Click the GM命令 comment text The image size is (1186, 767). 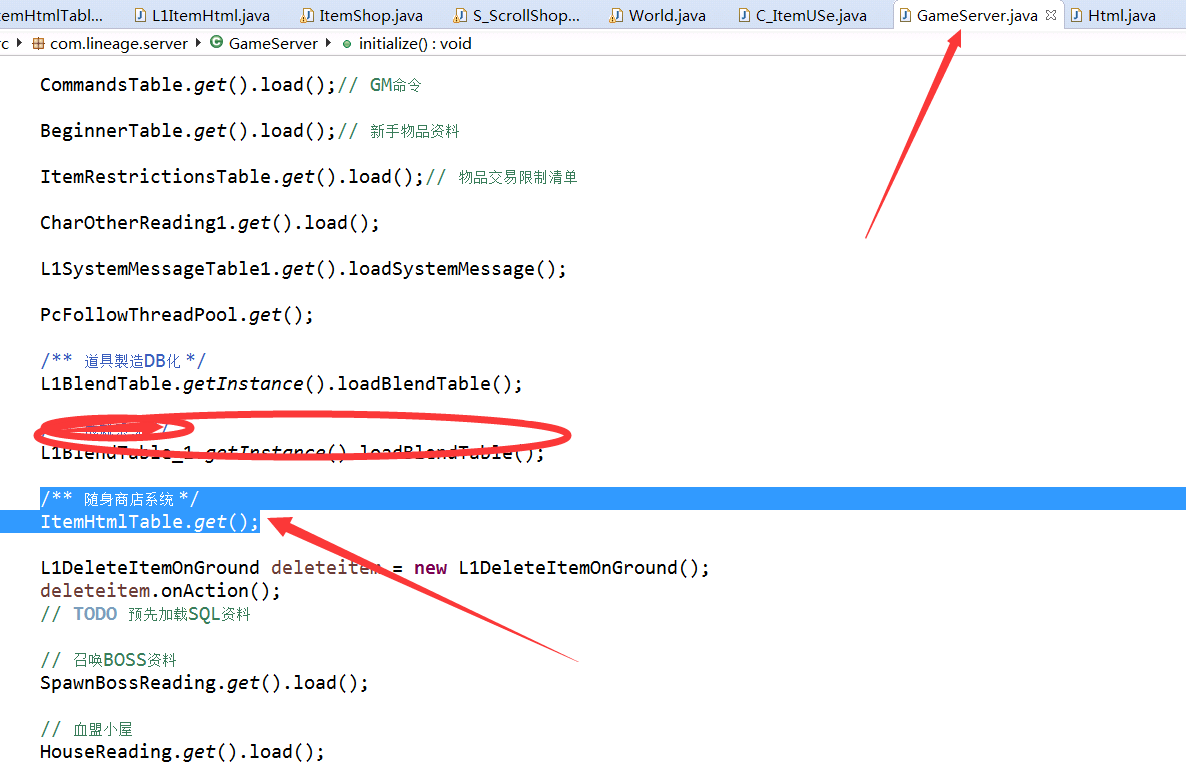tap(396, 85)
